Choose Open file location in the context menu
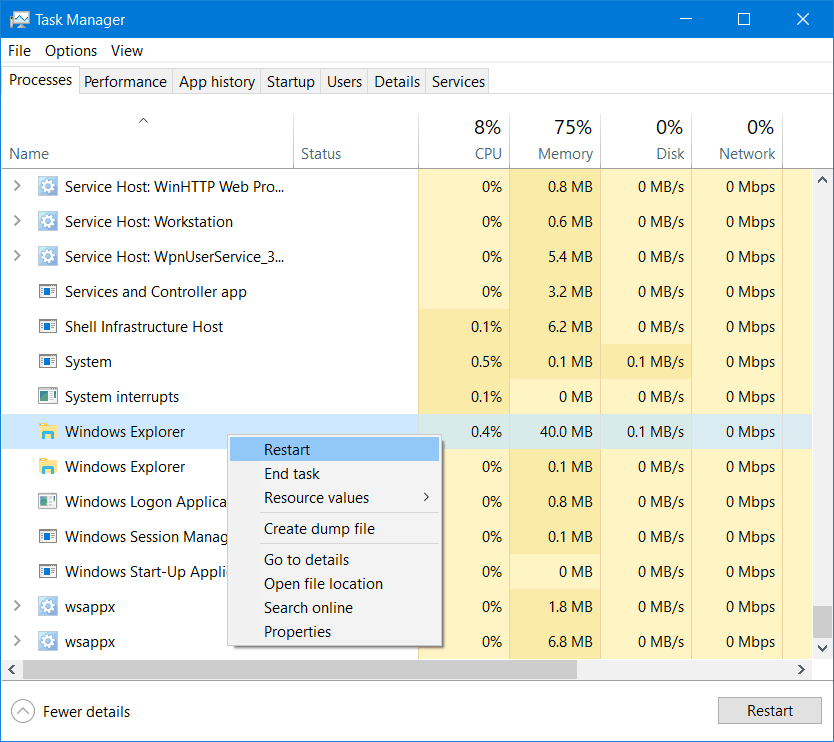Image resolution: width=834 pixels, height=742 pixels. pos(335,583)
